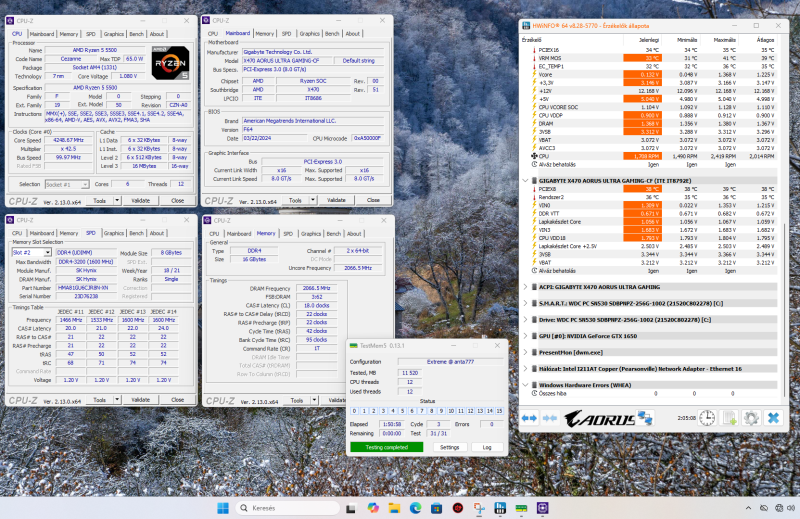
Task: Click the TestMem5 title bar icon
Action: click(x=353, y=345)
